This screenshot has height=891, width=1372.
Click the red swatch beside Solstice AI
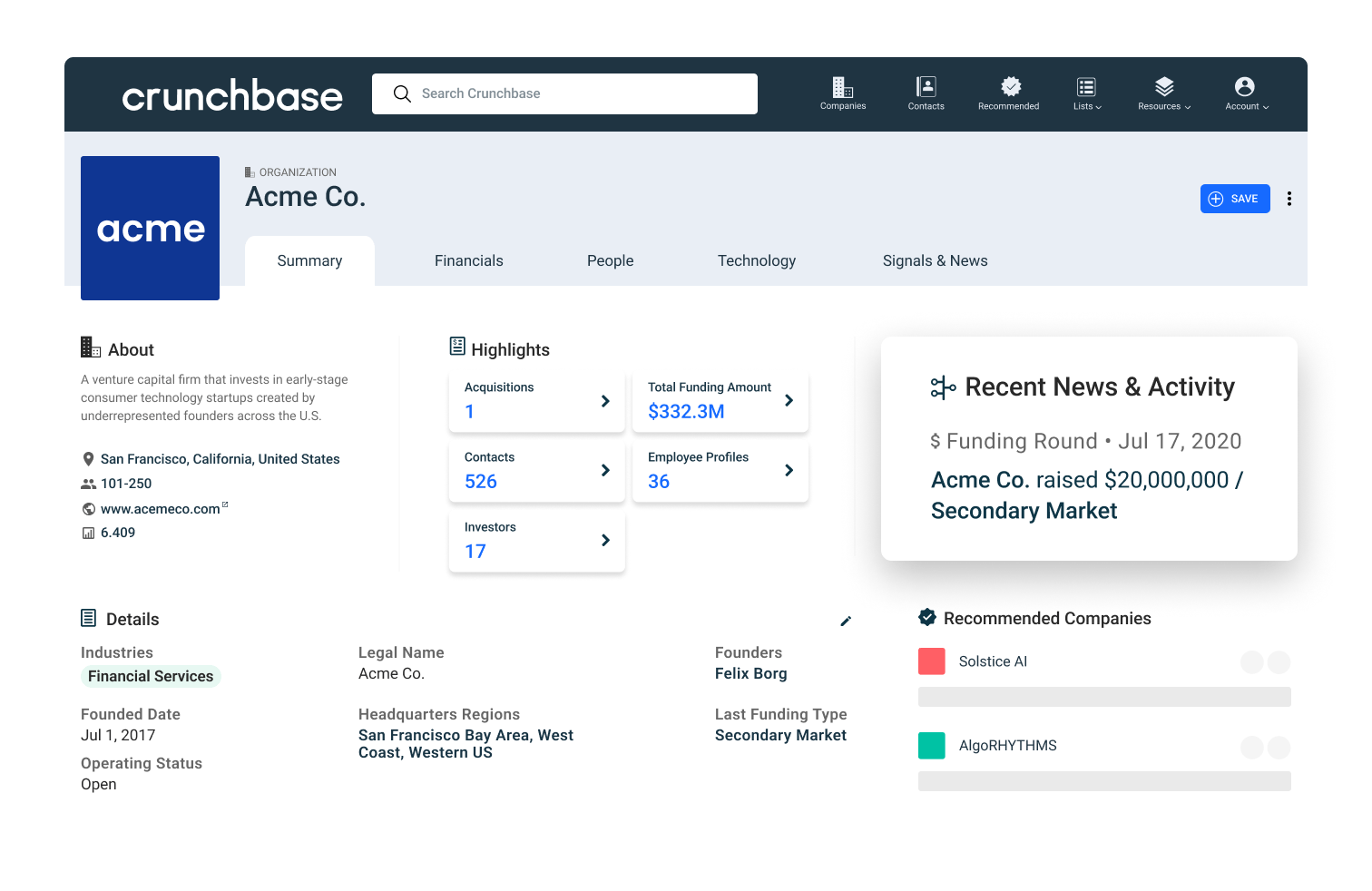pyautogui.click(x=931, y=661)
